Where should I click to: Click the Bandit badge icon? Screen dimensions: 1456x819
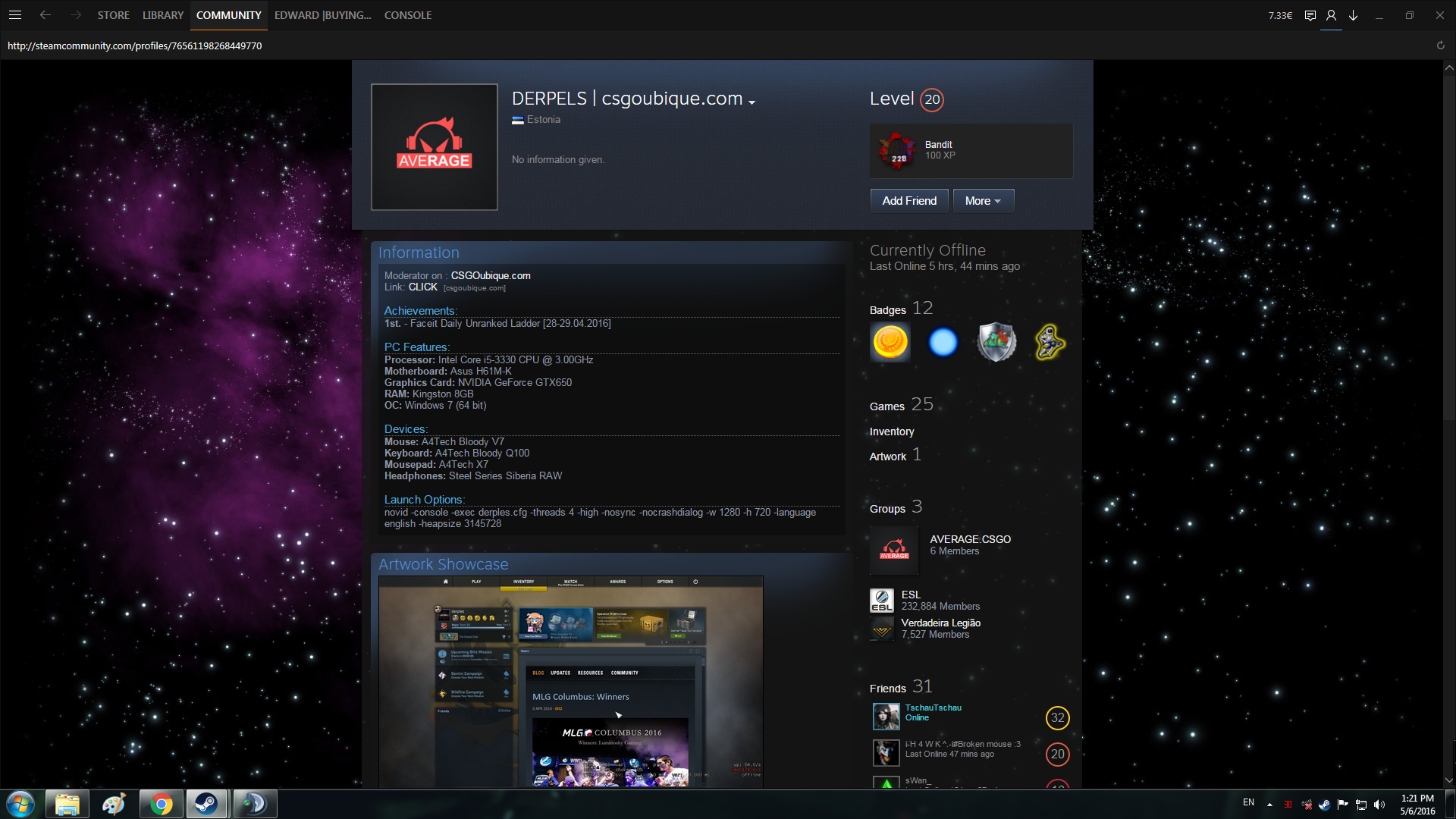click(x=897, y=151)
